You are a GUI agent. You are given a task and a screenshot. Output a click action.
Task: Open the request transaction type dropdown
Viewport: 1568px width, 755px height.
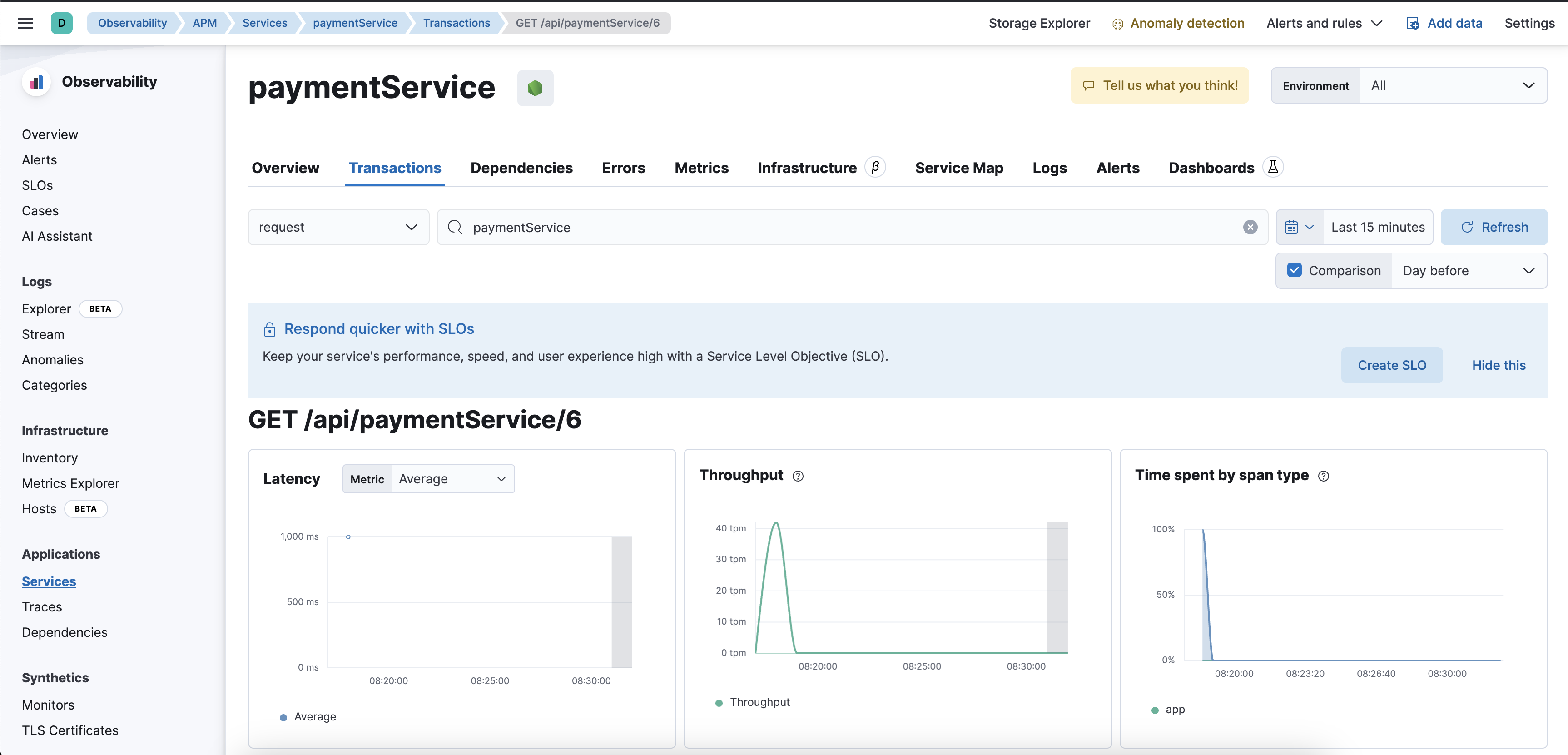[x=338, y=227]
